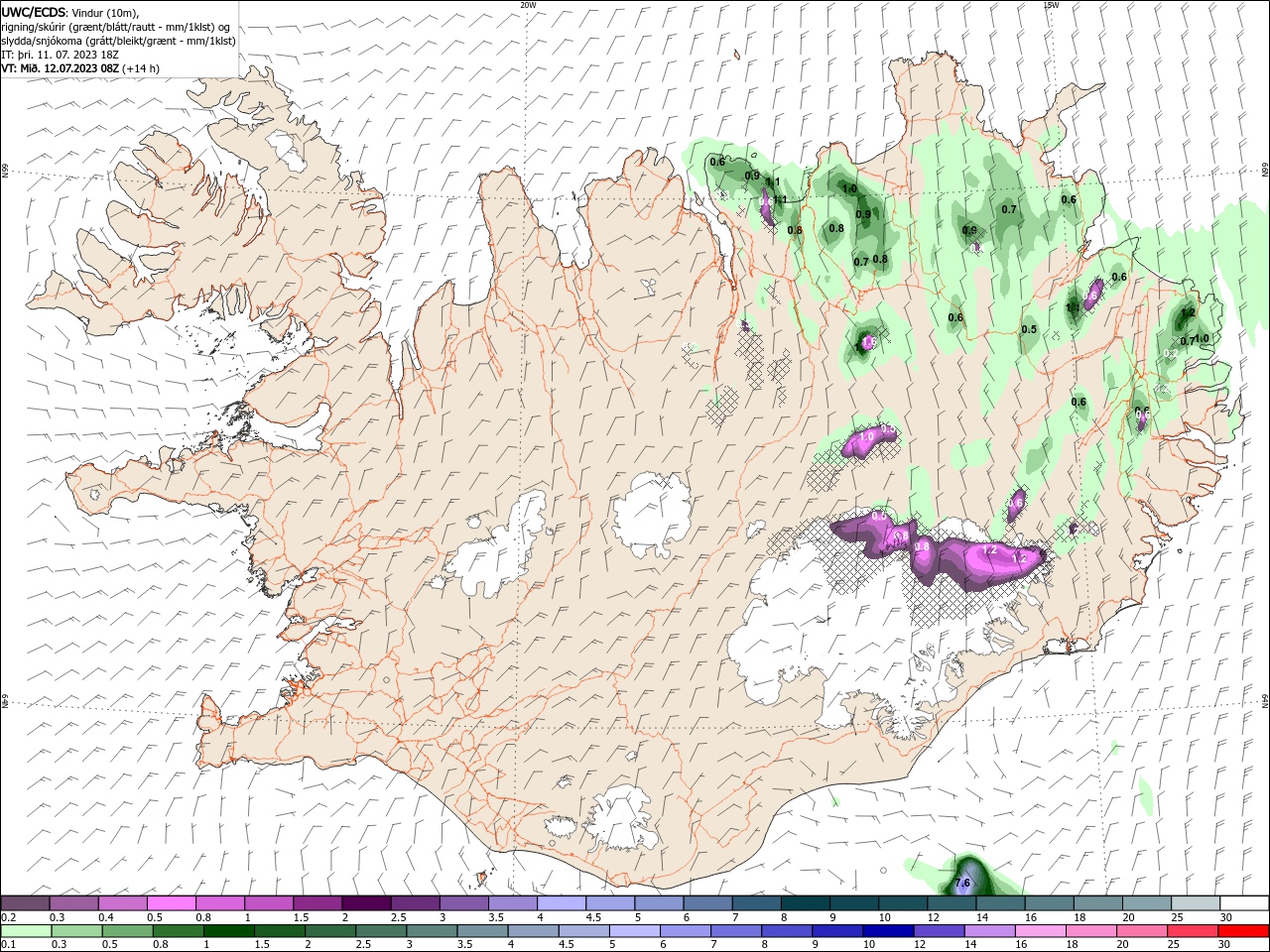The width and height of the screenshot is (1270, 952).
Task: Click the rigning/skúrir legend description line
Action: tap(116, 27)
